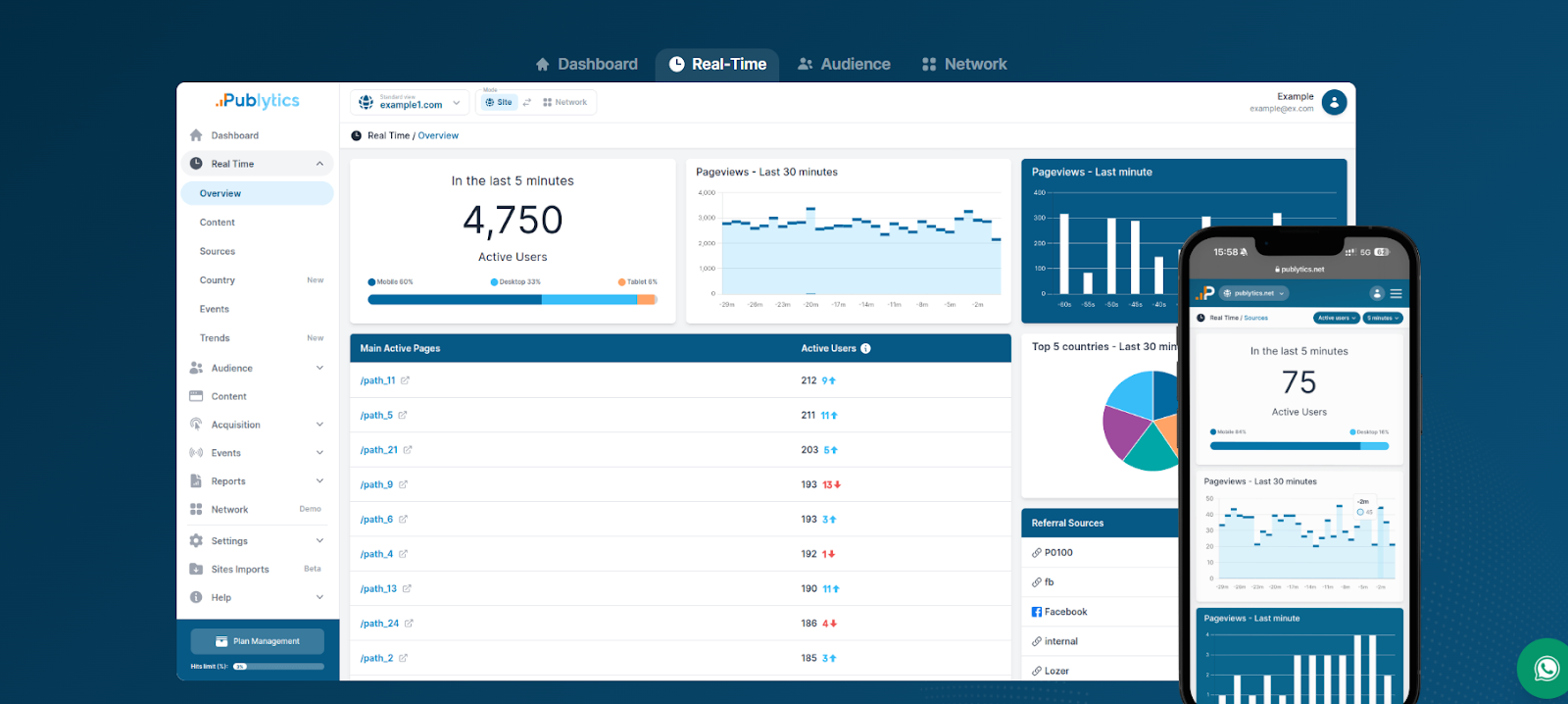Screen dimensions: 1568x704
Task: Switch to the Audience top tab
Action: pyautogui.click(x=844, y=65)
